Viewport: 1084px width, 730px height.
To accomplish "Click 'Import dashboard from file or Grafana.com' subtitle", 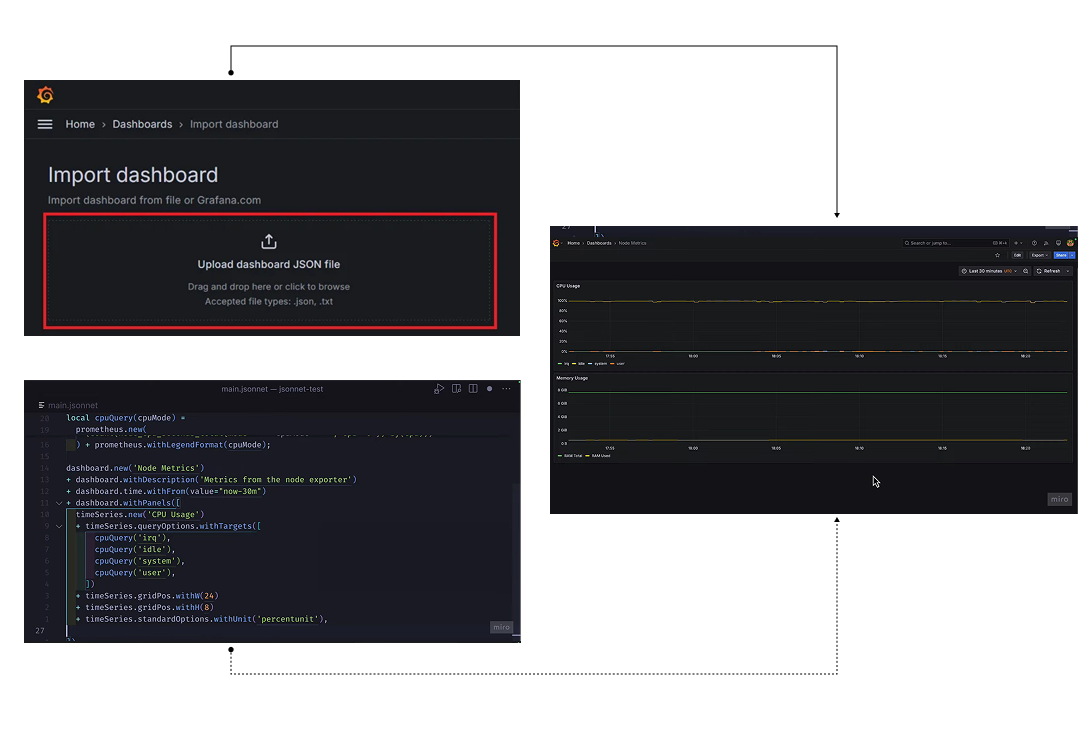I will [x=154, y=200].
